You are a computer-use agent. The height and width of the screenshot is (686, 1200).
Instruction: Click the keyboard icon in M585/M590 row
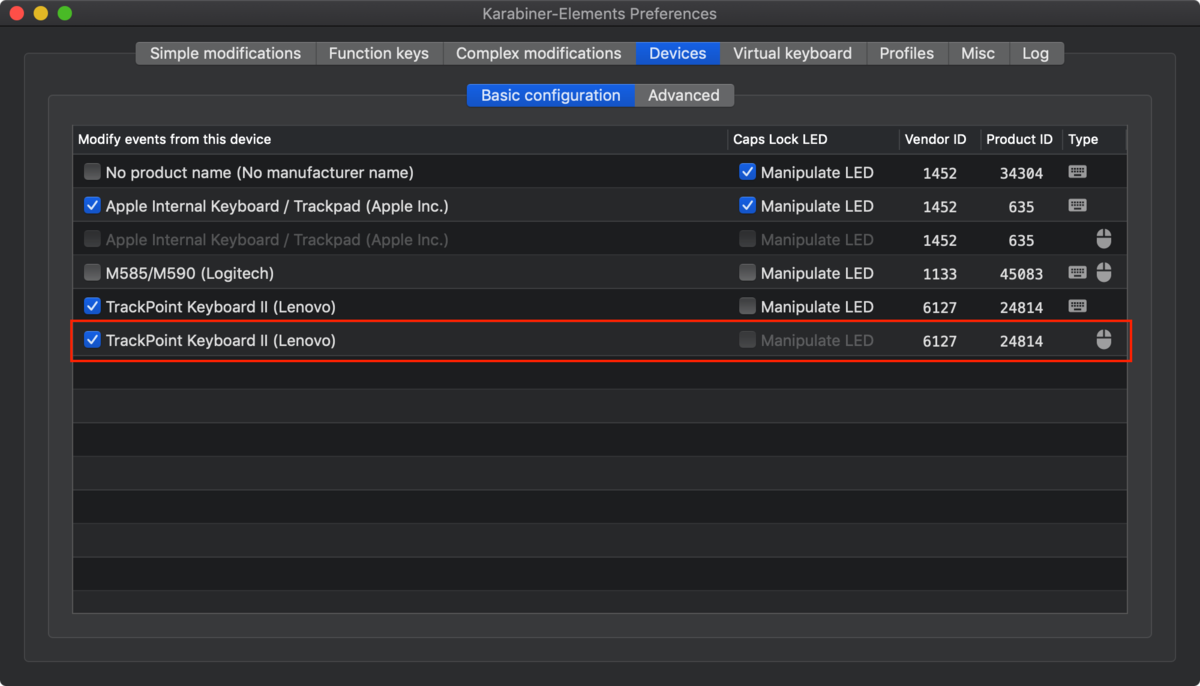(x=1077, y=273)
